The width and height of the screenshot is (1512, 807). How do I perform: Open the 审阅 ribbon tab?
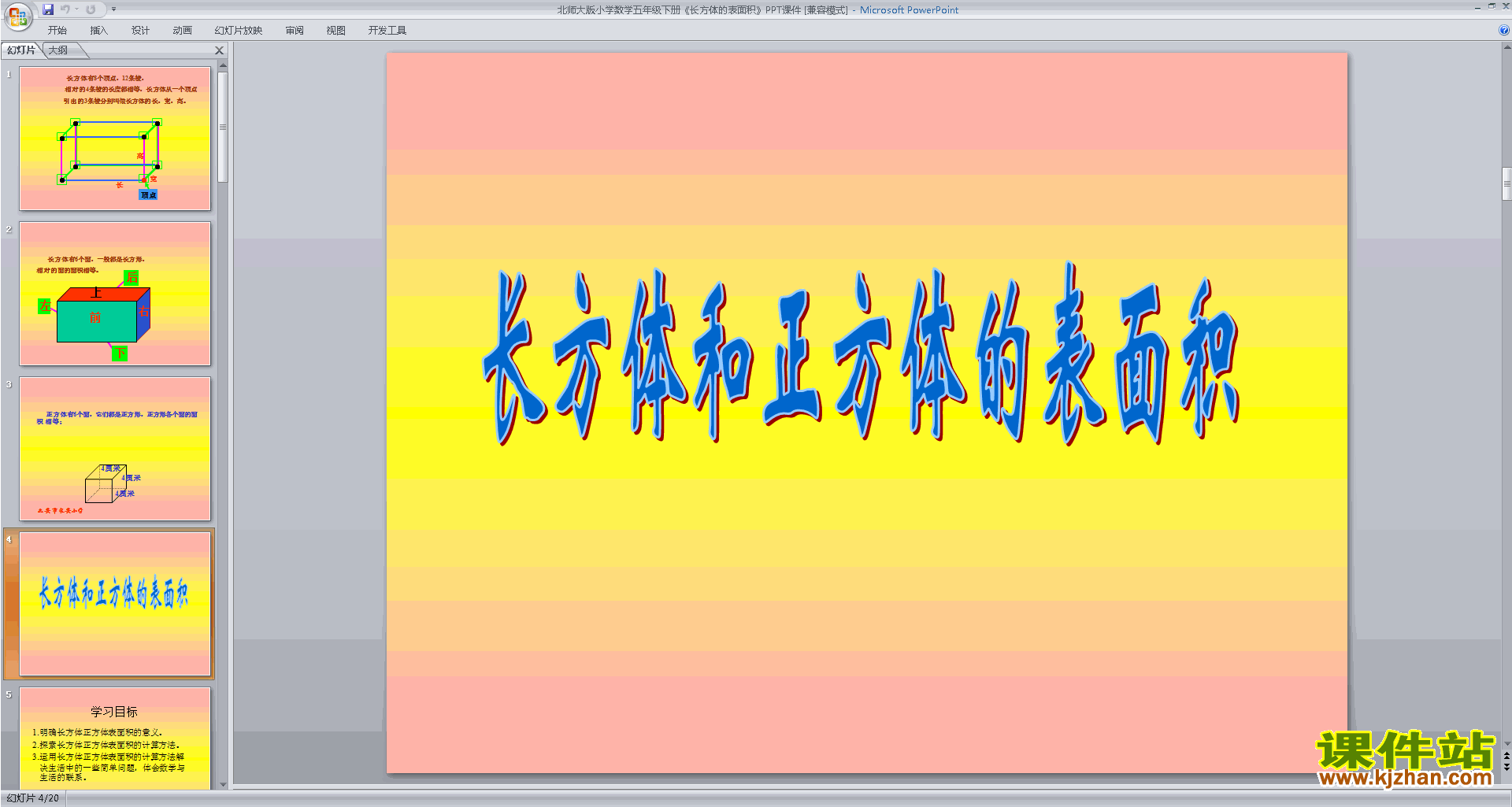(x=295, y=31)
